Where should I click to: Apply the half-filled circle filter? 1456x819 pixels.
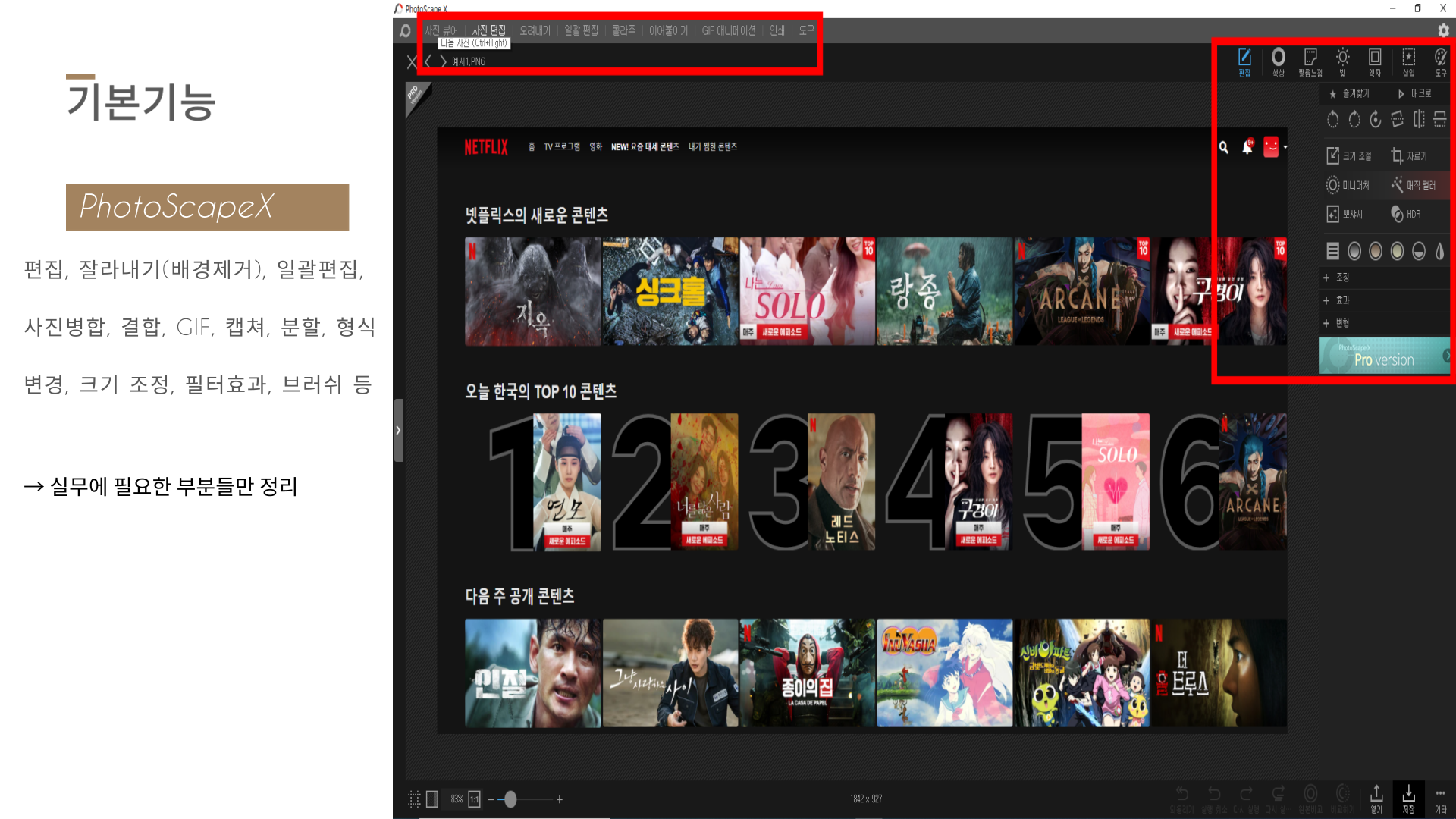coord(1419,251)
